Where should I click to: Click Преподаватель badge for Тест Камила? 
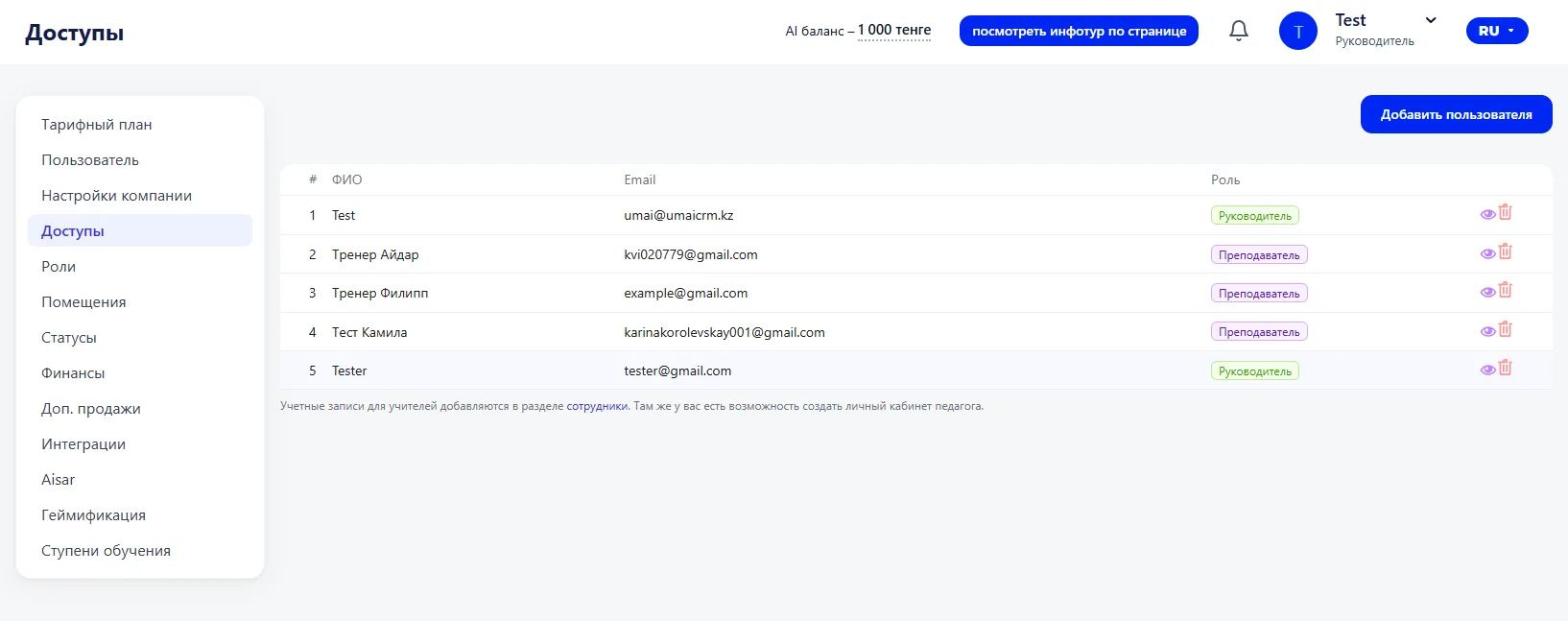[x=1259, y=332]
